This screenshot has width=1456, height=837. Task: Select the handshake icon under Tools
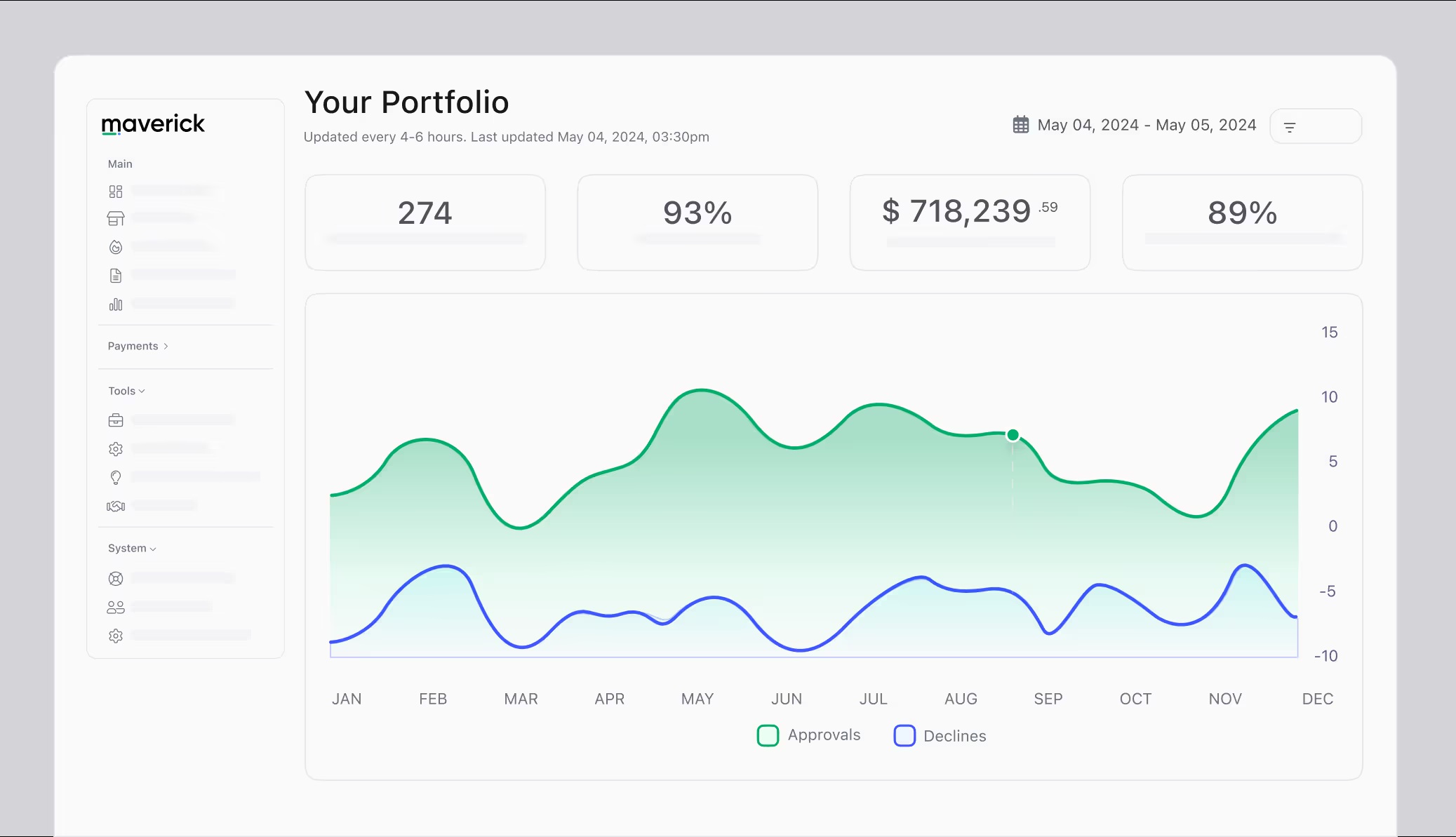tap(116, 506)
